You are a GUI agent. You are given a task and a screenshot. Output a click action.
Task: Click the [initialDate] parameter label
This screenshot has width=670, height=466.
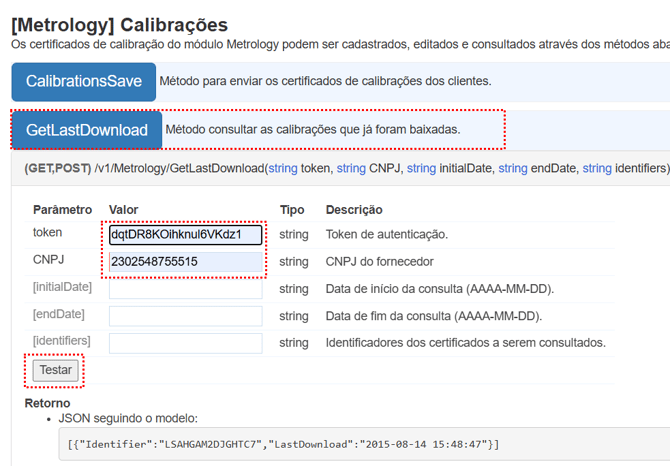coord(62,288)
